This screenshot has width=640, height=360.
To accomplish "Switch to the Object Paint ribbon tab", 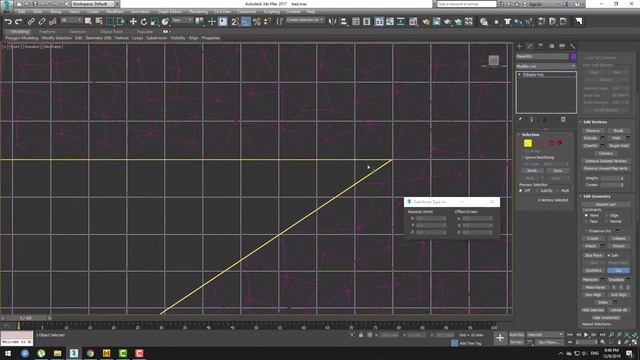I will 111,31.
